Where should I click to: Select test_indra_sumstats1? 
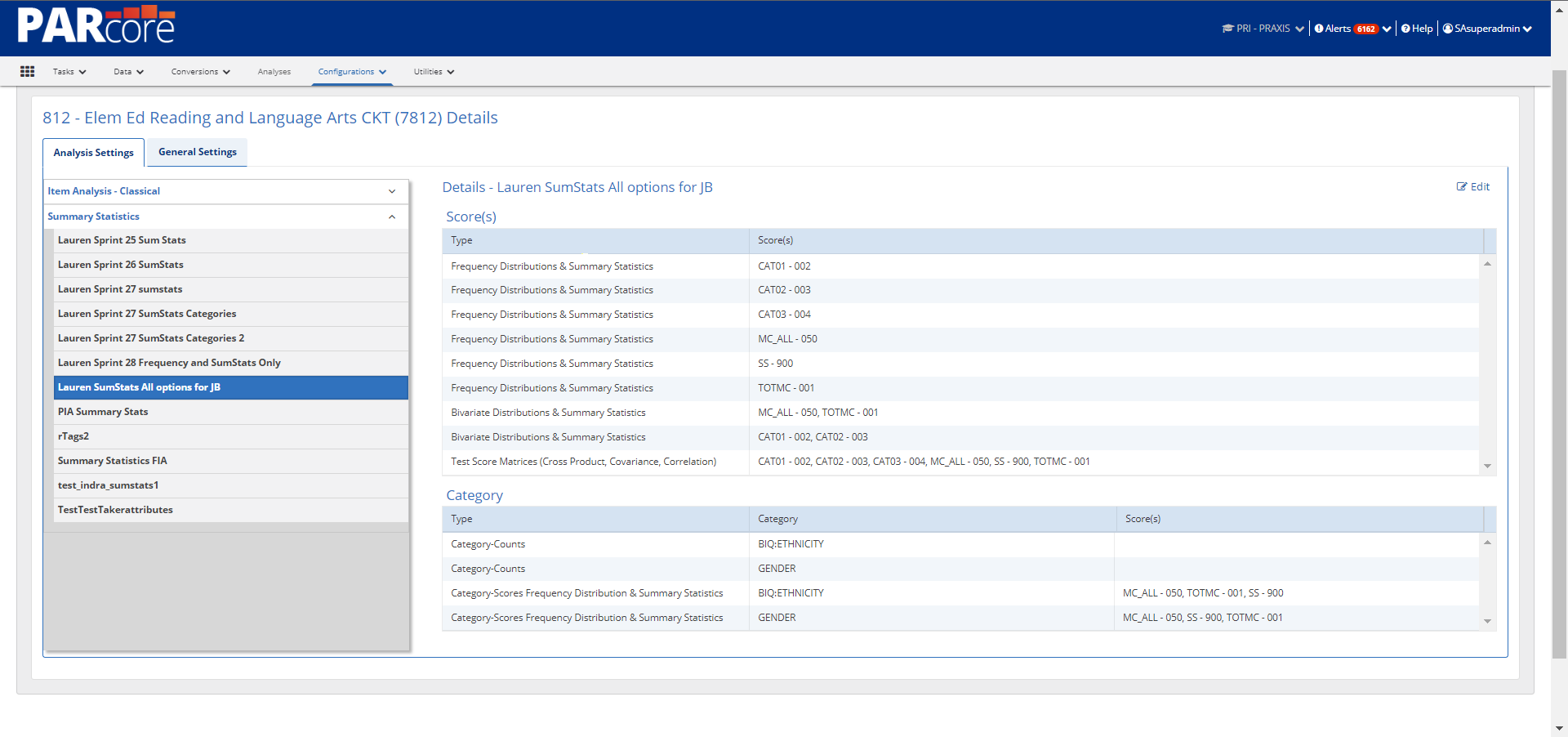231,485
